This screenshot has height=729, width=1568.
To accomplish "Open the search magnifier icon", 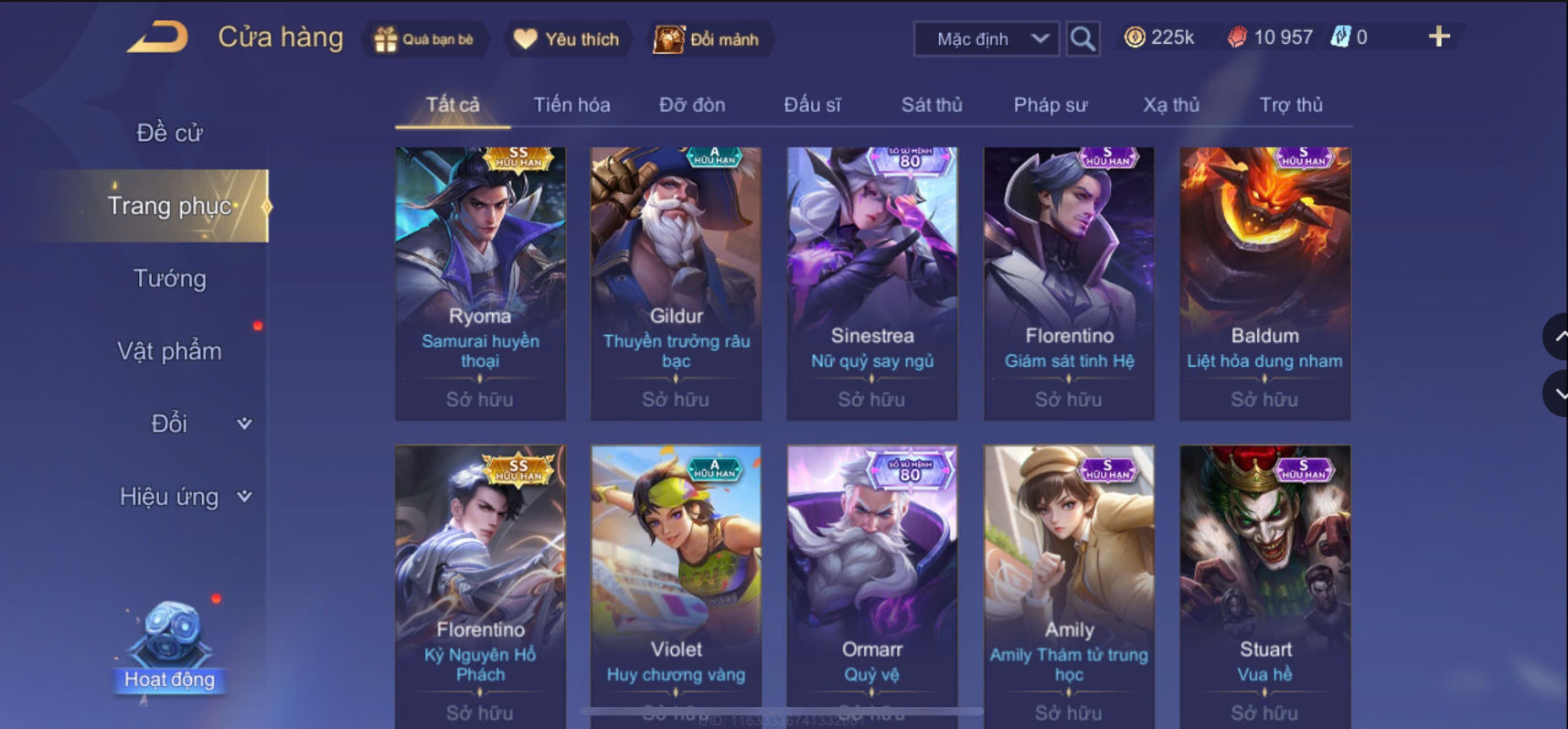I will click(1083, 38).
